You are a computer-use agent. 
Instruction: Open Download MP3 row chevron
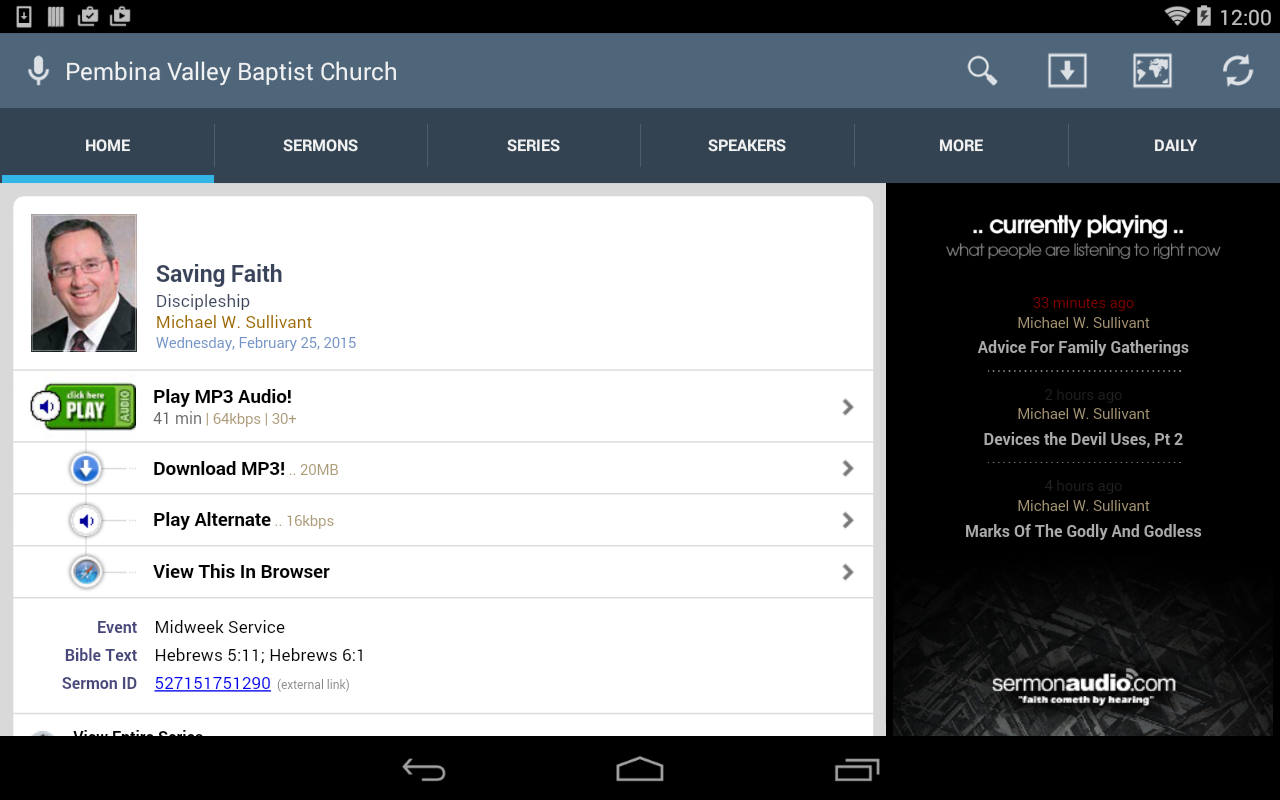(x=848, y=468)
